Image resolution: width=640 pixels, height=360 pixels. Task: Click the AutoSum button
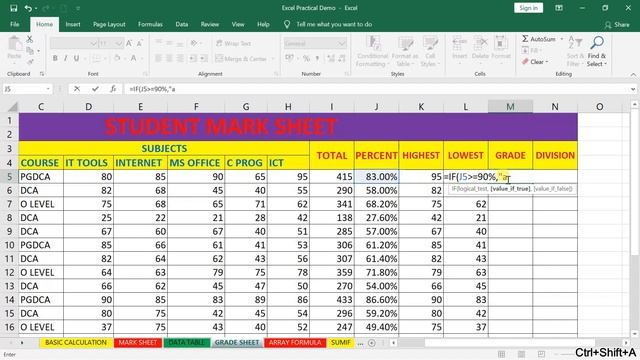539,39
